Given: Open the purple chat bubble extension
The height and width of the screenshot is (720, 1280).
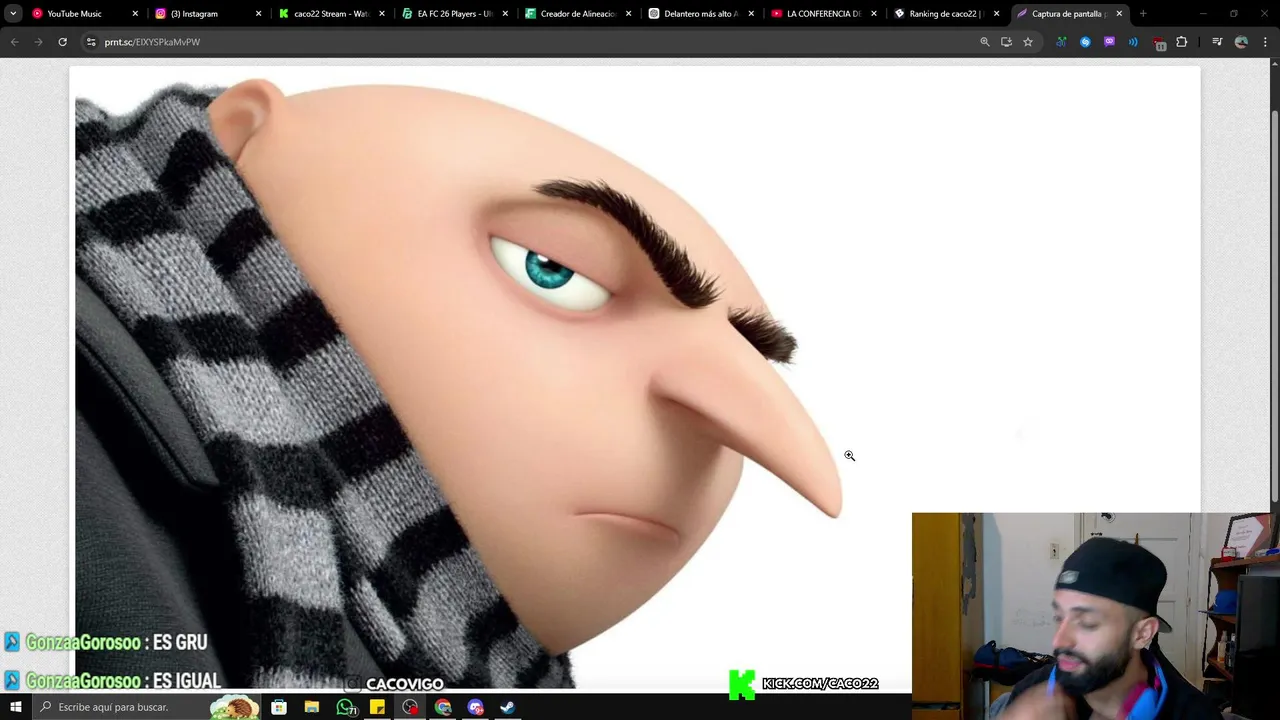Looking at the screenshot, I should 1109,42.
